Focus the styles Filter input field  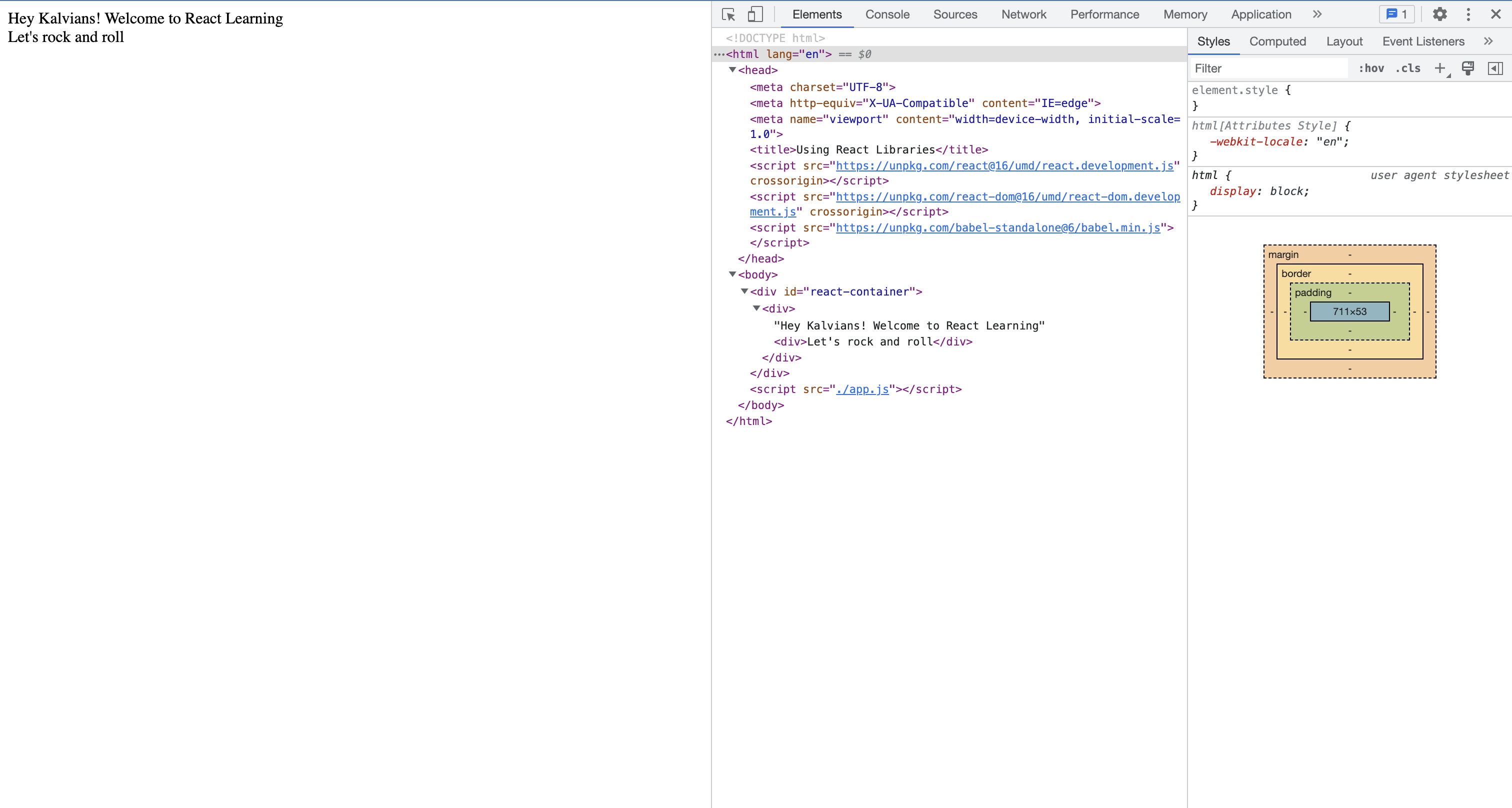coord(1269,68)
